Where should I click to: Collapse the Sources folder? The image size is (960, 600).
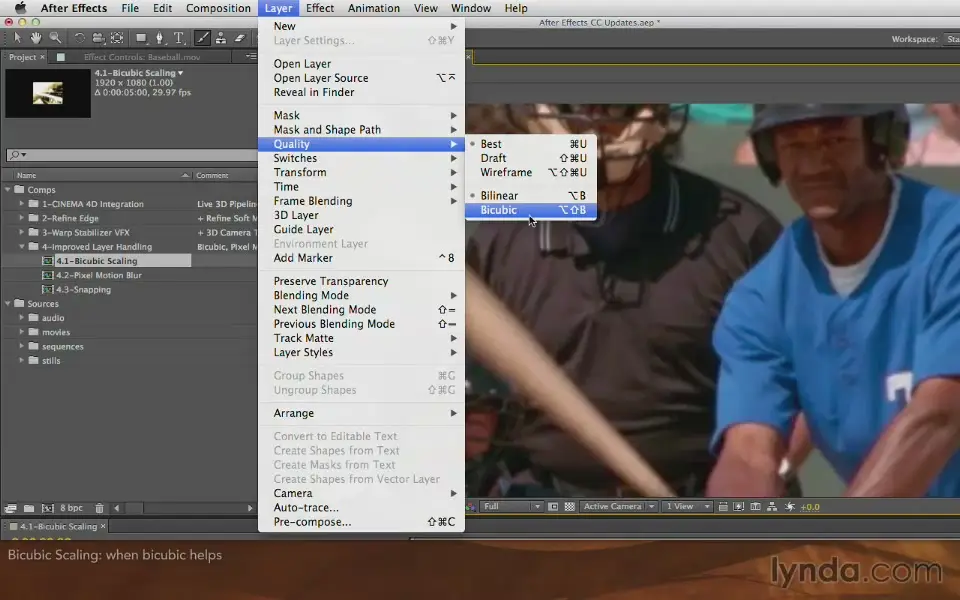click(8, 304)
